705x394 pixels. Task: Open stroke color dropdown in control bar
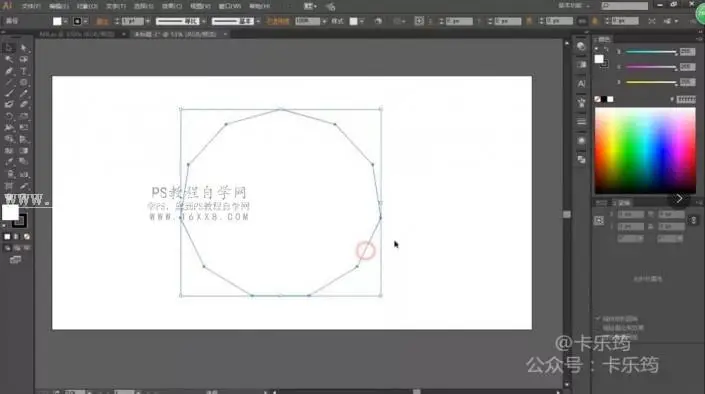[85, 21]
